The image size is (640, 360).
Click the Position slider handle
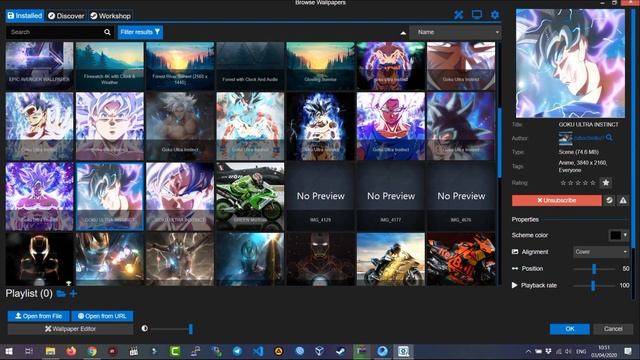click(x=594, y=269)
